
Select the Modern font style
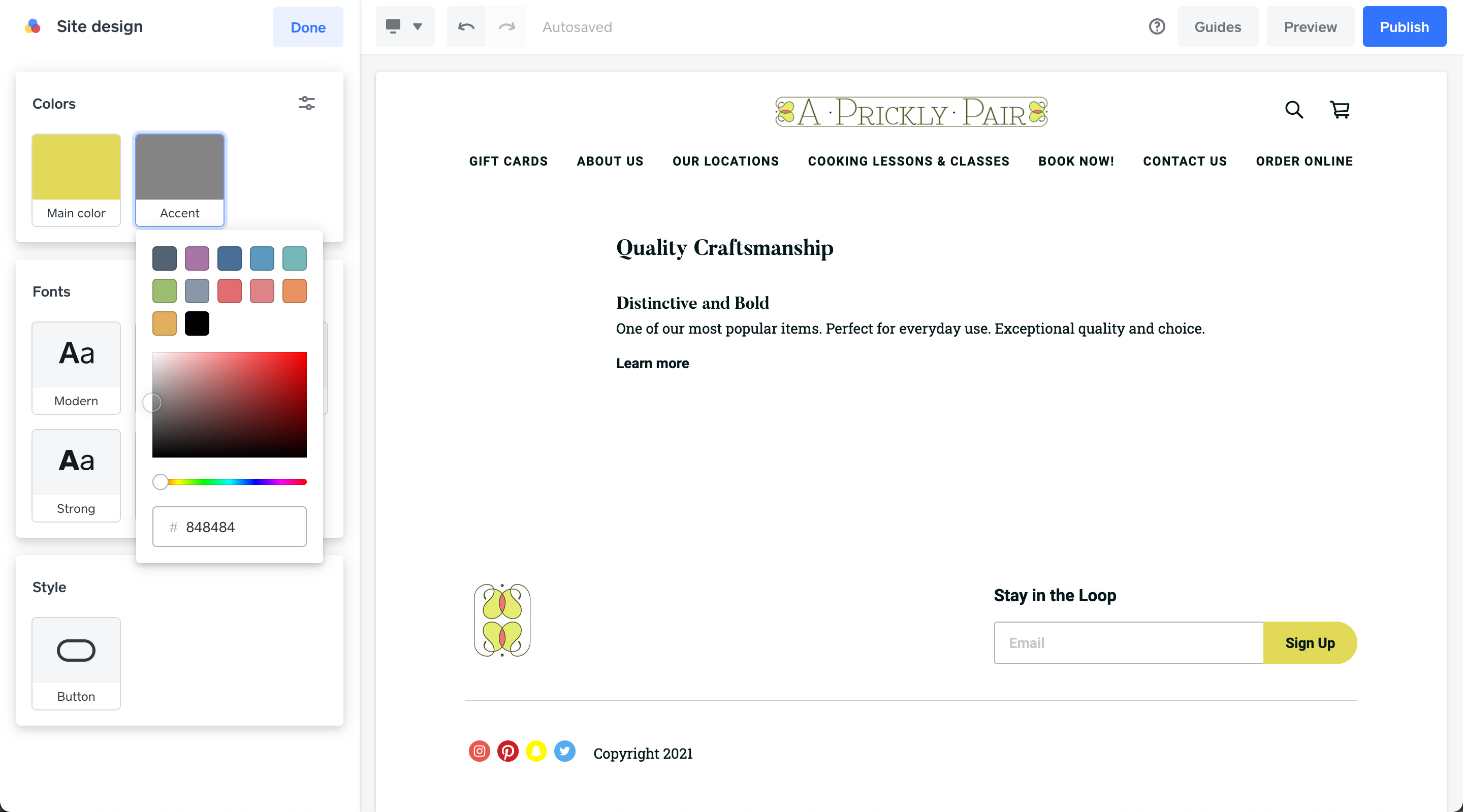76,368
